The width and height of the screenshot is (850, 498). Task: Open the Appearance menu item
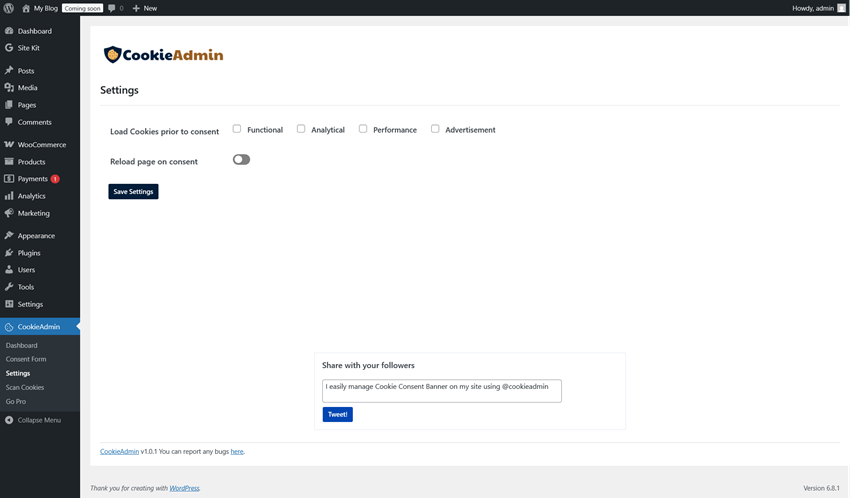[x=40, y=236]
